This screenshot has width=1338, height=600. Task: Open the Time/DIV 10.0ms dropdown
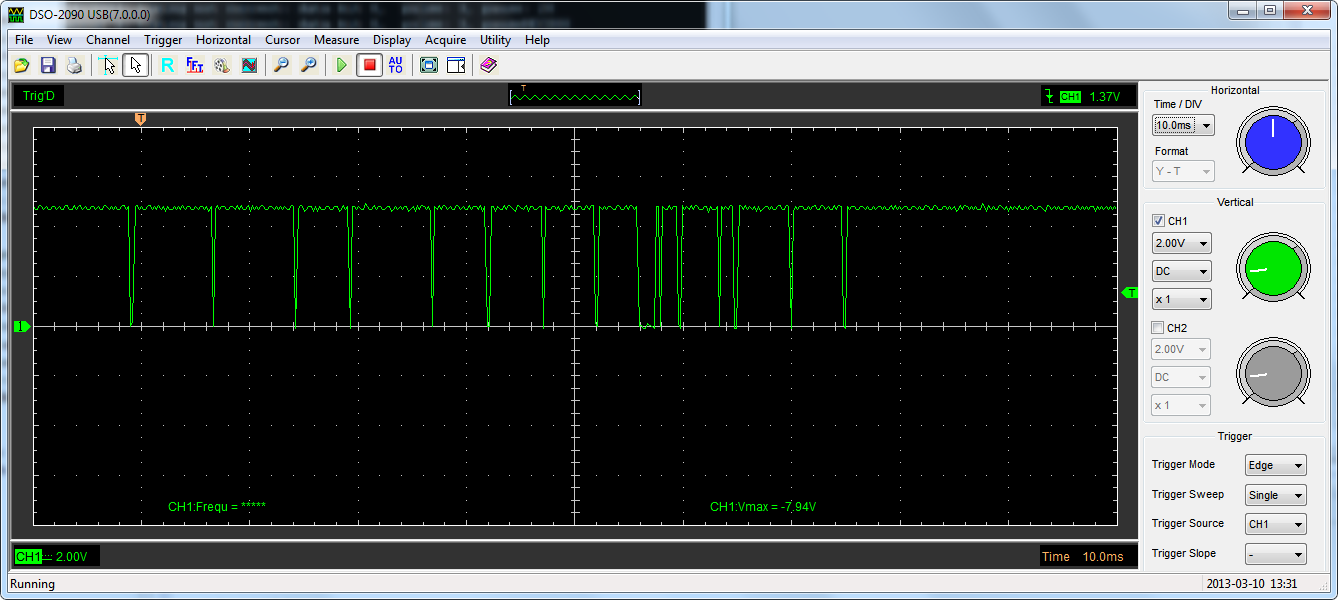point(1183,125)
